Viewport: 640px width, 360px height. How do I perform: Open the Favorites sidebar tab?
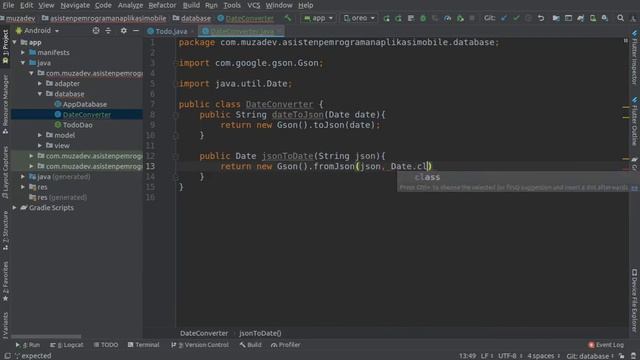point(5,282)
